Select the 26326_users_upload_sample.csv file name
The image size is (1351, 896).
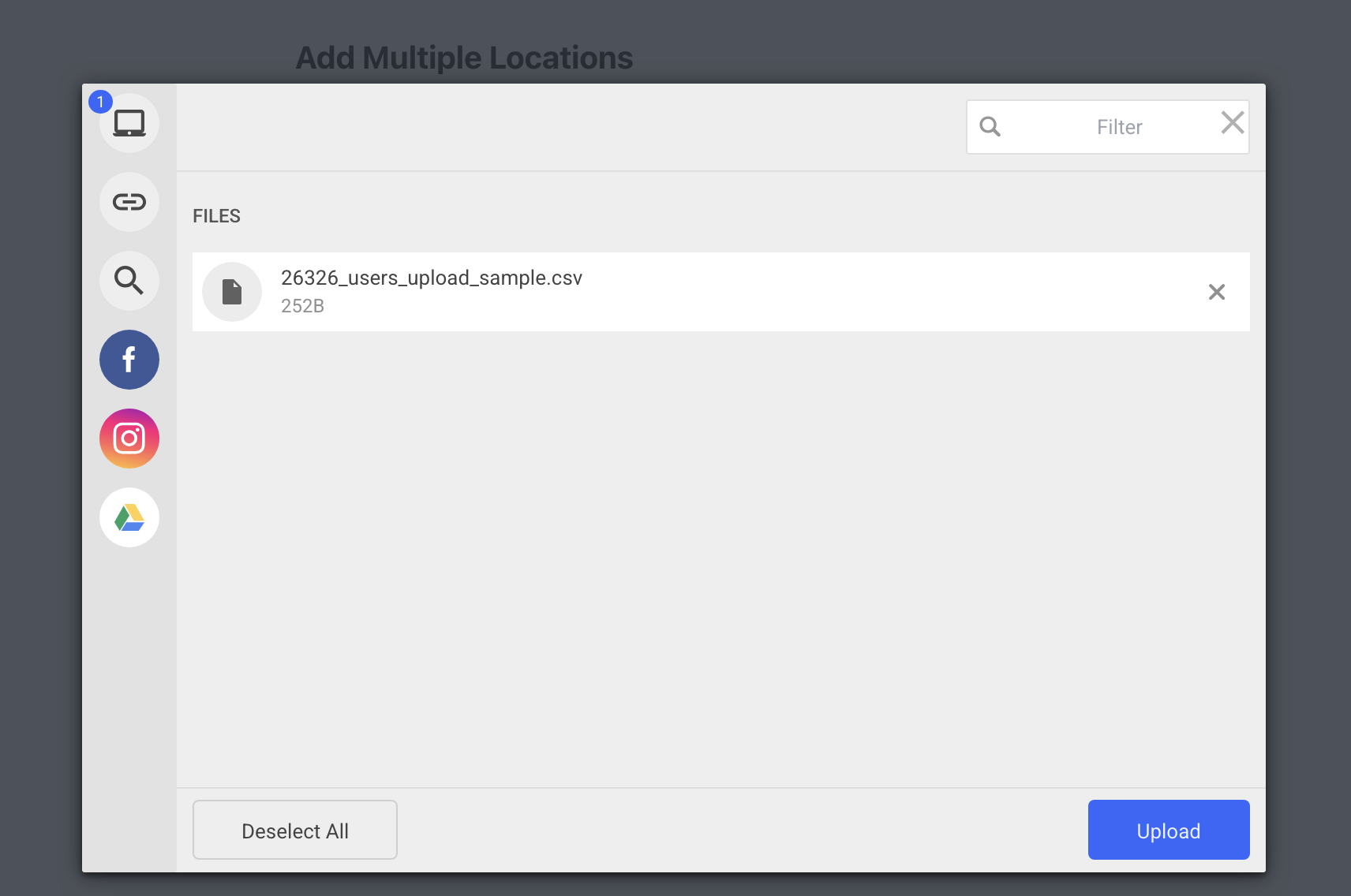click(432, 278)
